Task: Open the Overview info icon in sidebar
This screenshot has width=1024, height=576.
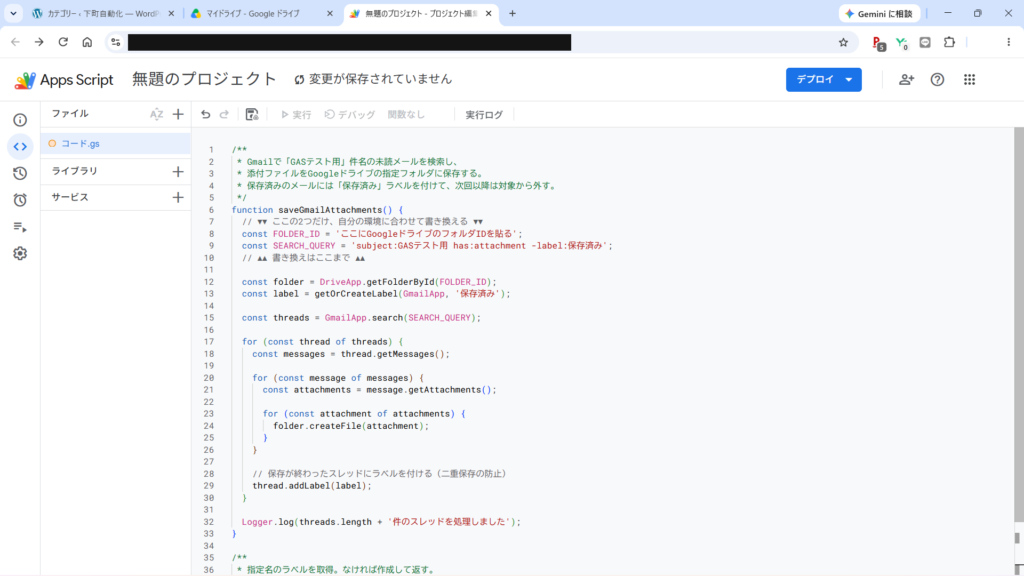Action: point(20,120)
